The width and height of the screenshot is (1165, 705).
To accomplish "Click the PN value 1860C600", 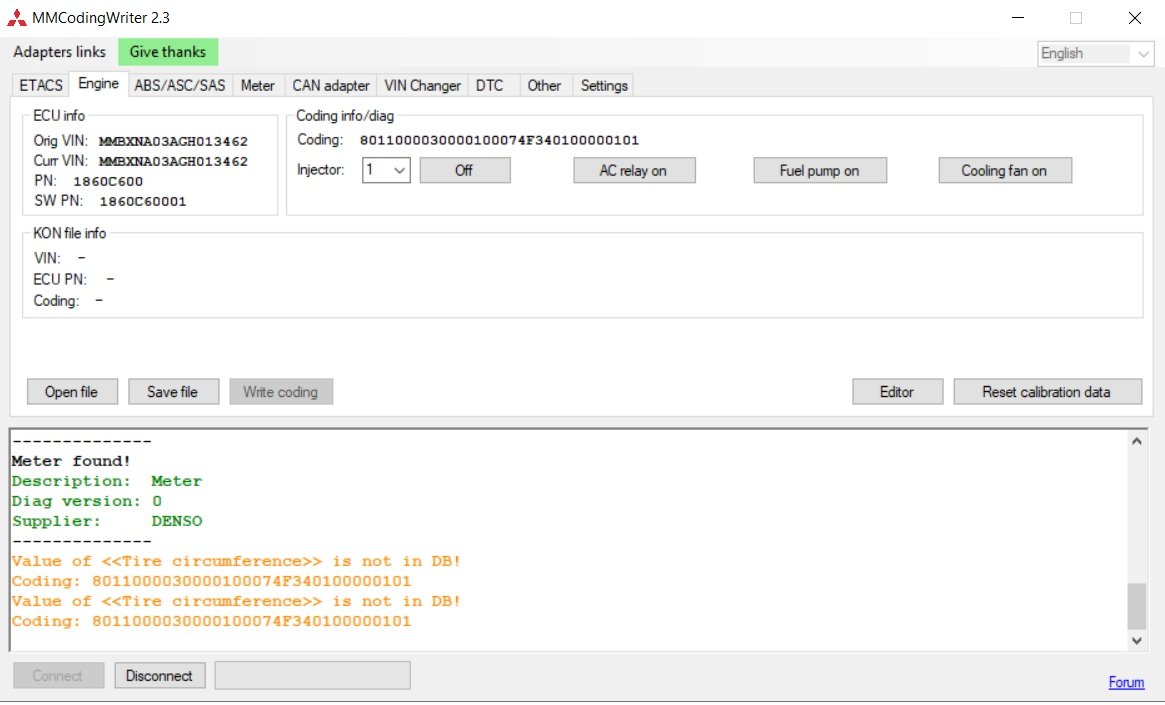I will pyautogui.click(x=108, y=181).
